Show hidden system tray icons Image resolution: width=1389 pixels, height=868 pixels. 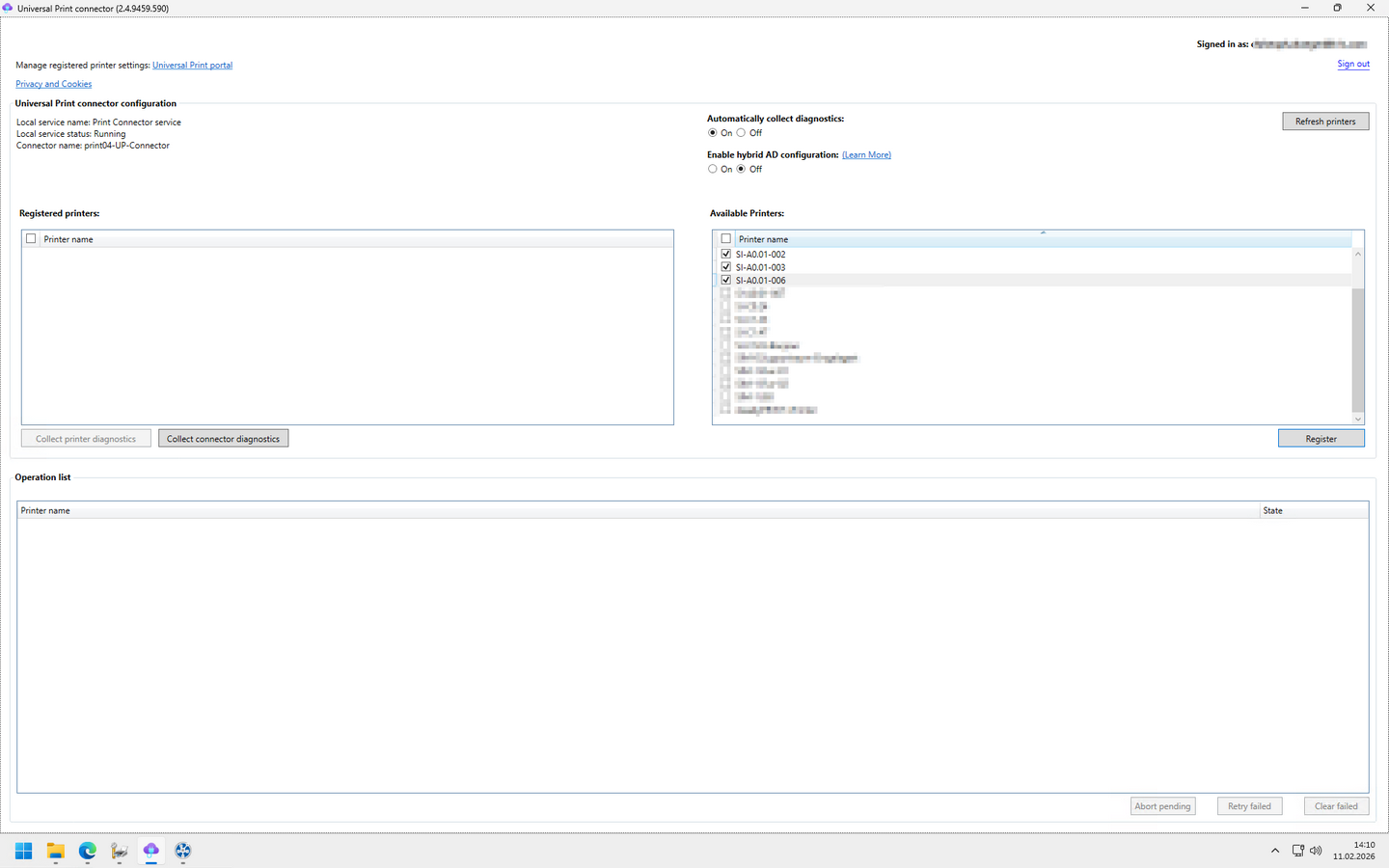pos(1275,851)
